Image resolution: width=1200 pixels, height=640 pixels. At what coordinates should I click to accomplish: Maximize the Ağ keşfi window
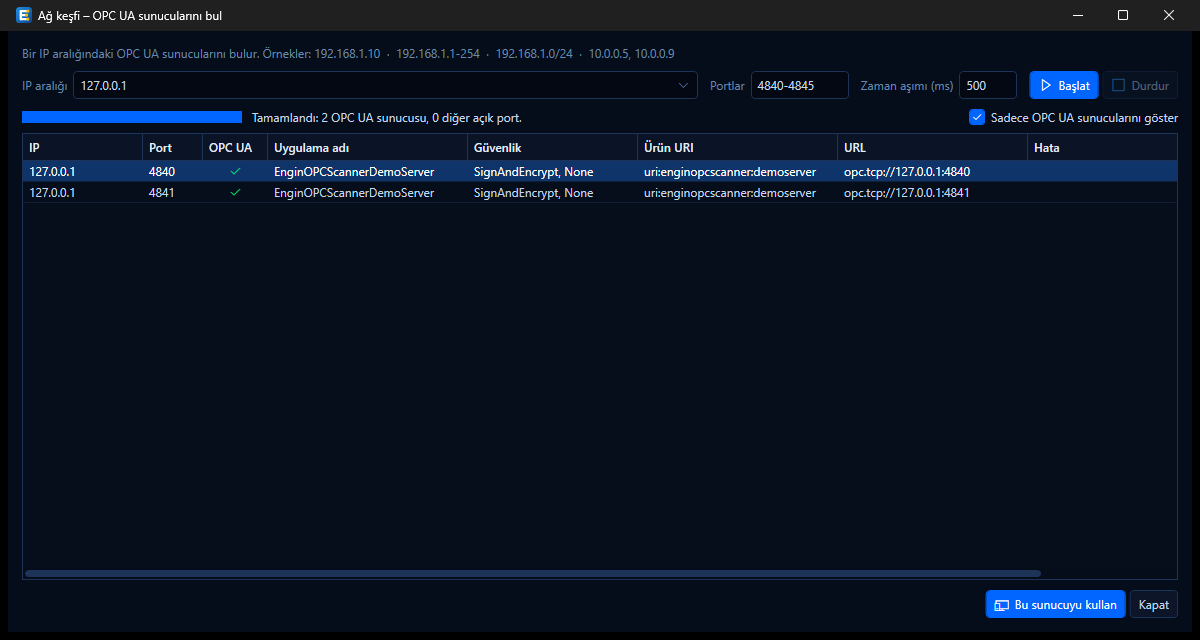[1123, 15]
